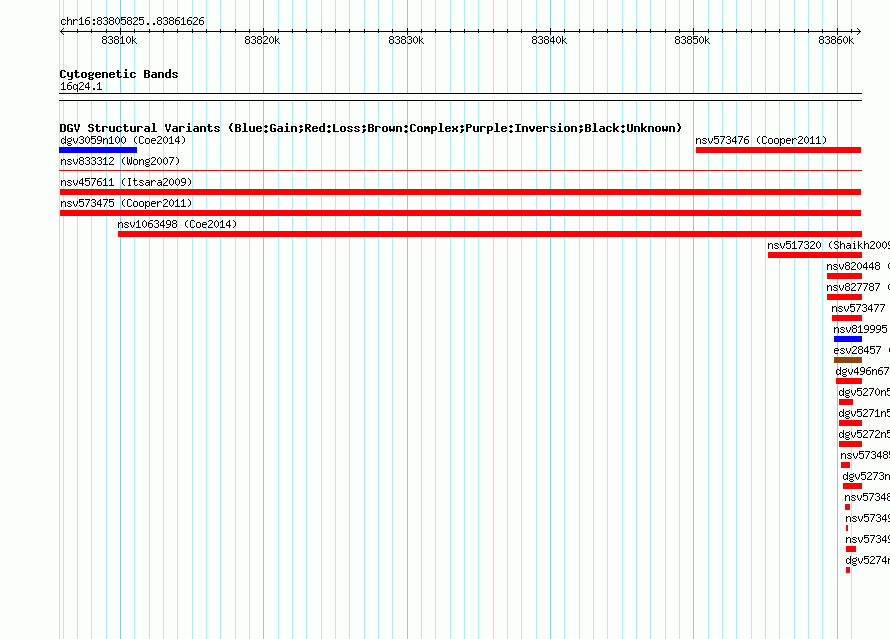
Task: Open the nsv1063498 (Coe2014) label
Action: click(x=177, y=224)
